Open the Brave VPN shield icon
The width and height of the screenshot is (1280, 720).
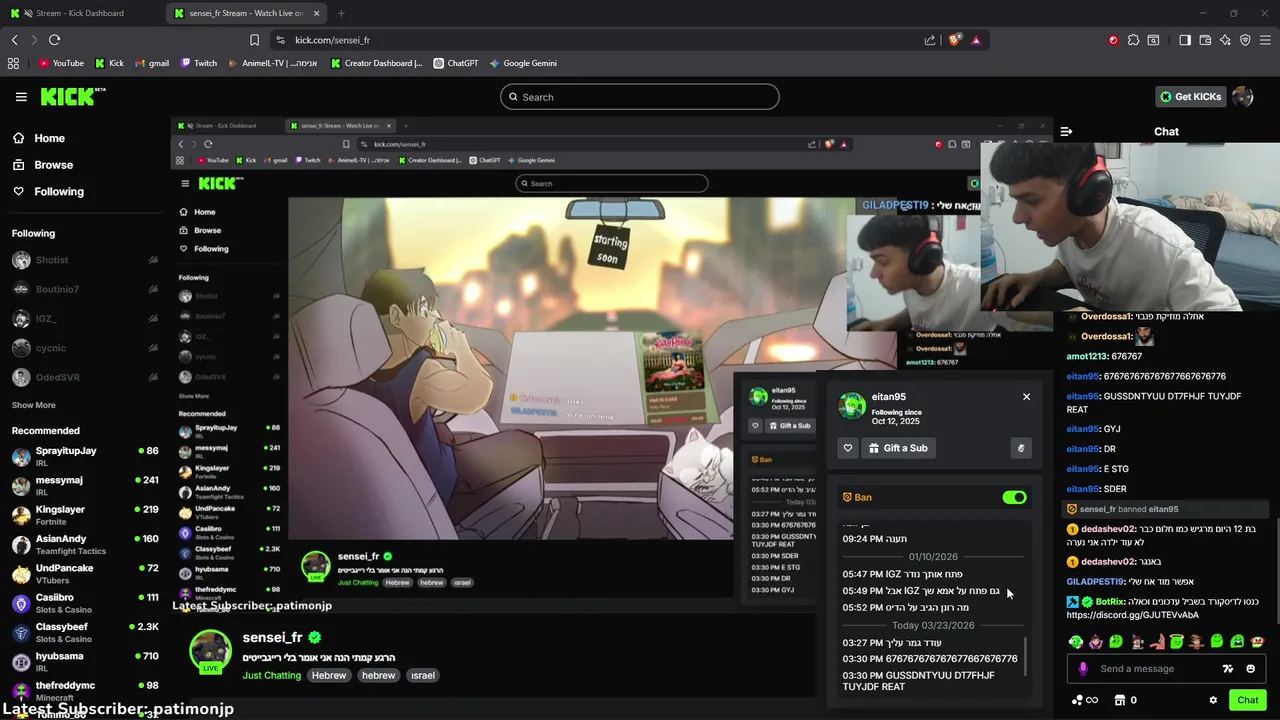(x=1245, y=40)
